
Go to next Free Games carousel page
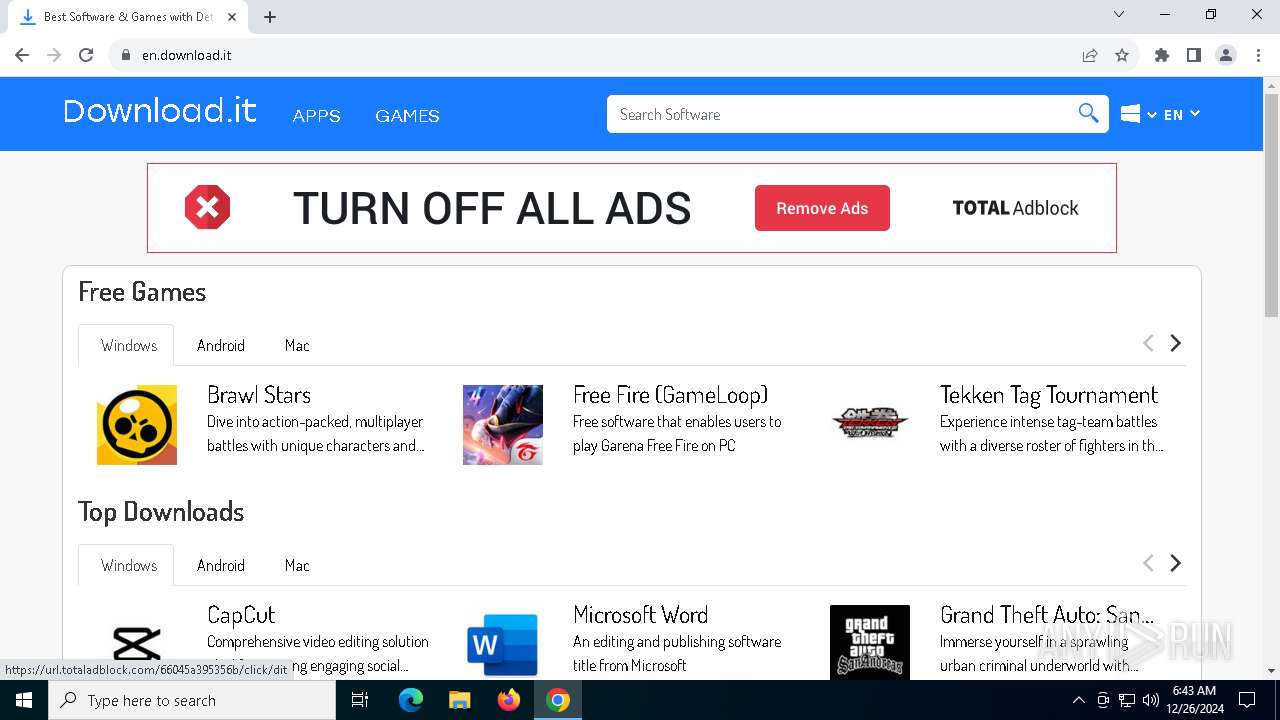[x=1176, y=343]
